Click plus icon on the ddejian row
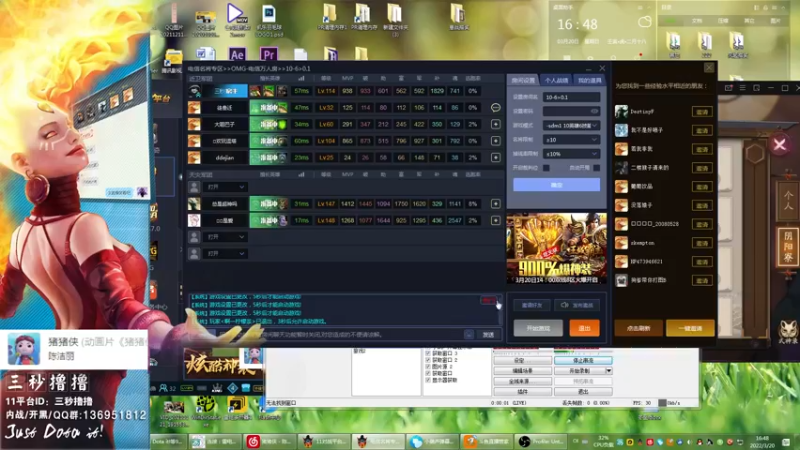This screenshot has width=800, height=450. coord(495,157)
